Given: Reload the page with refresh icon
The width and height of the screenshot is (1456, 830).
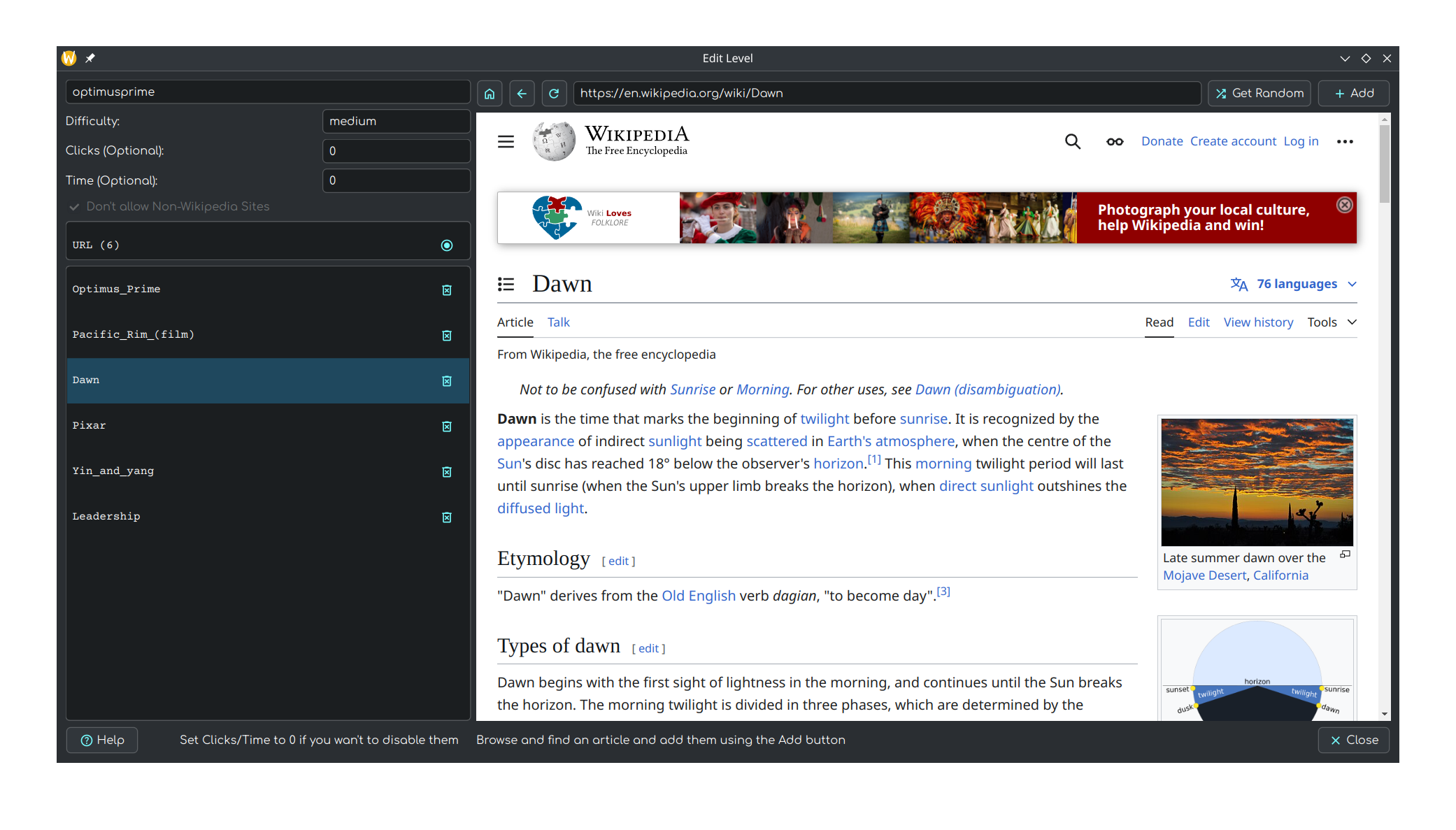Looking at the screenshot, I should [x=554, y=94].
